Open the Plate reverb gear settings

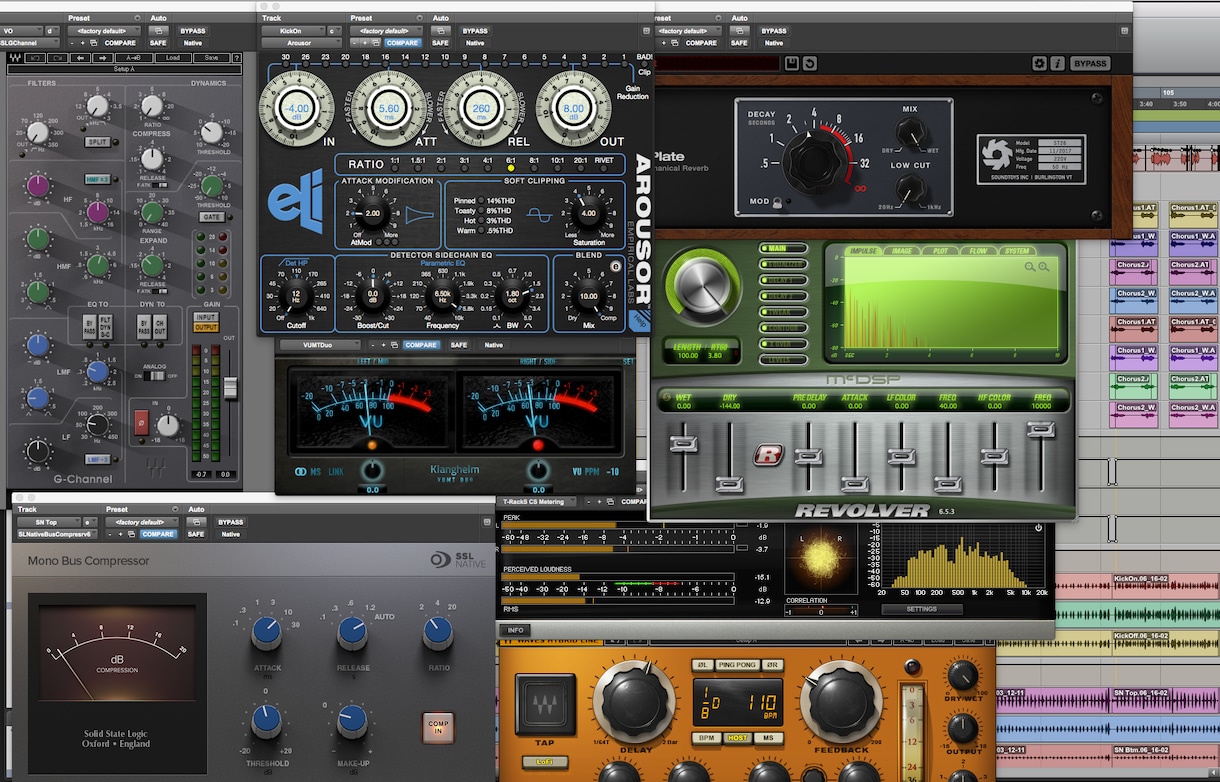tap(1039, 64)
